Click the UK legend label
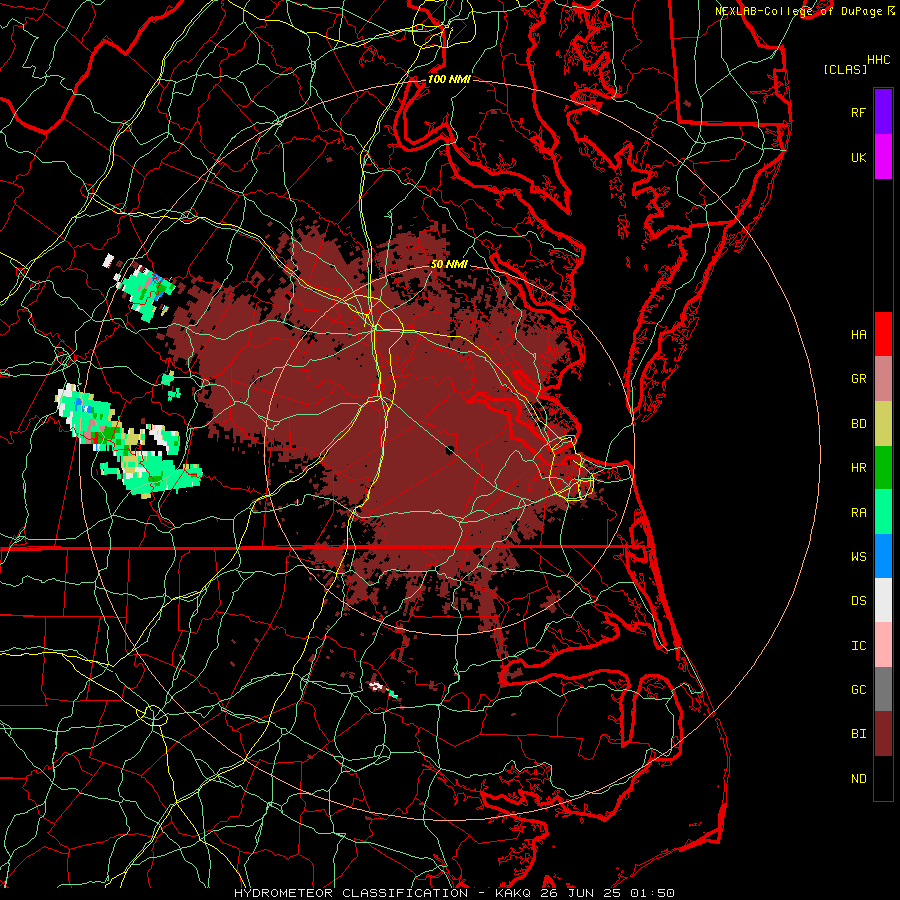 point(858,157)
